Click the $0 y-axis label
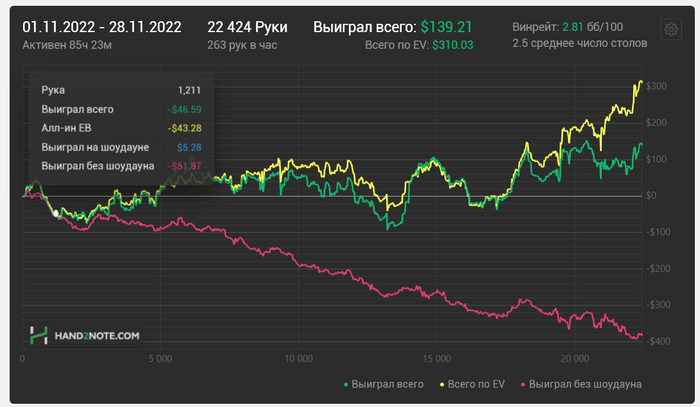This screenshot has height=407, width=700. tap(651, 195)
